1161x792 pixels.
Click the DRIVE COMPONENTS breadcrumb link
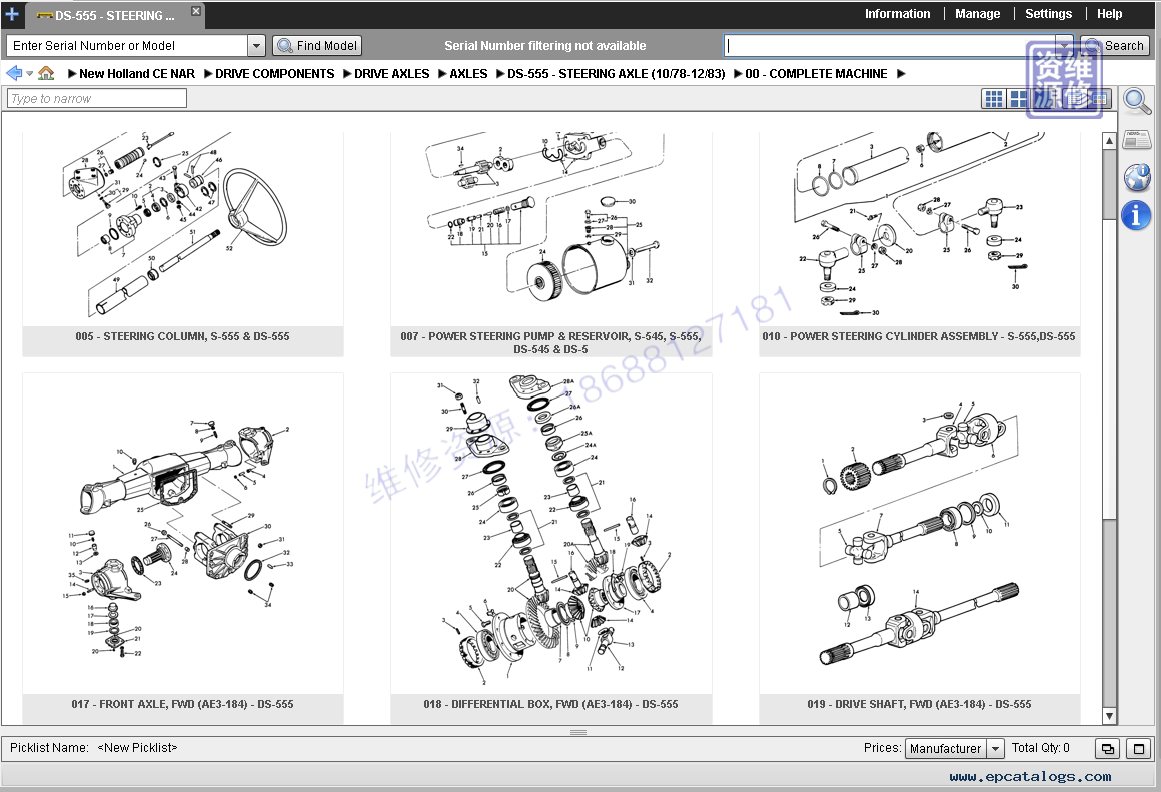coord(274,74)
